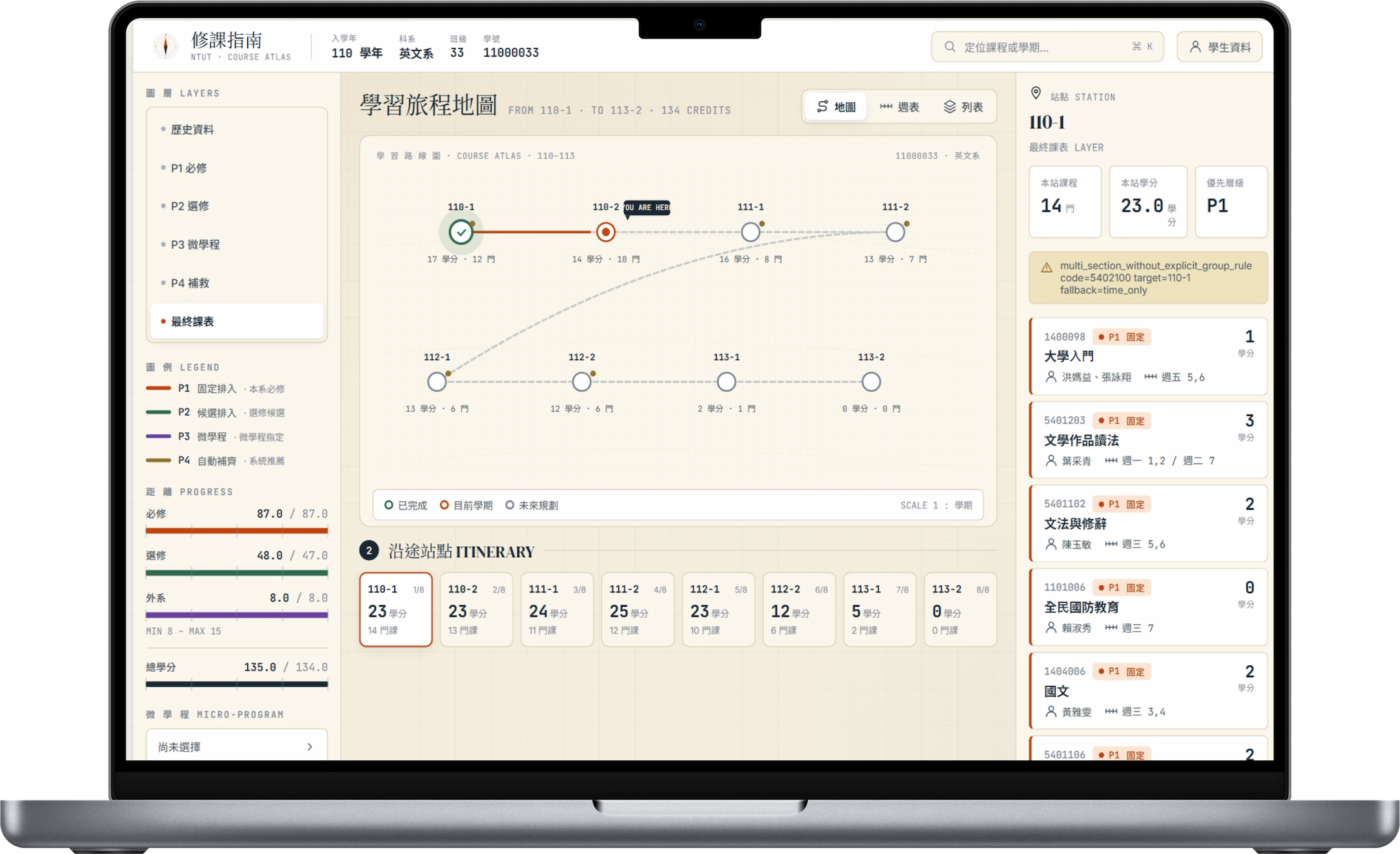
Task: Click the instructor icon in 文學作品讀法 card
Action: coord(1050,461)
